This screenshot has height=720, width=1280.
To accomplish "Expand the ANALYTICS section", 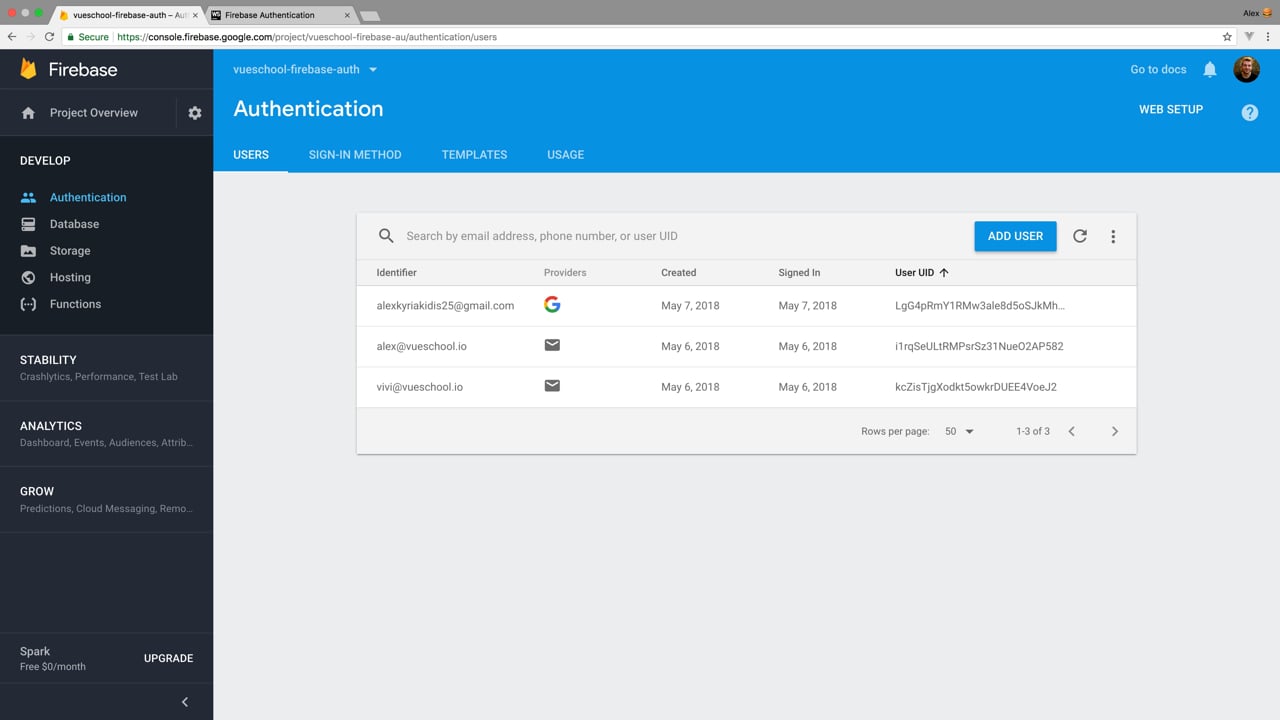I will pos(106,434).
